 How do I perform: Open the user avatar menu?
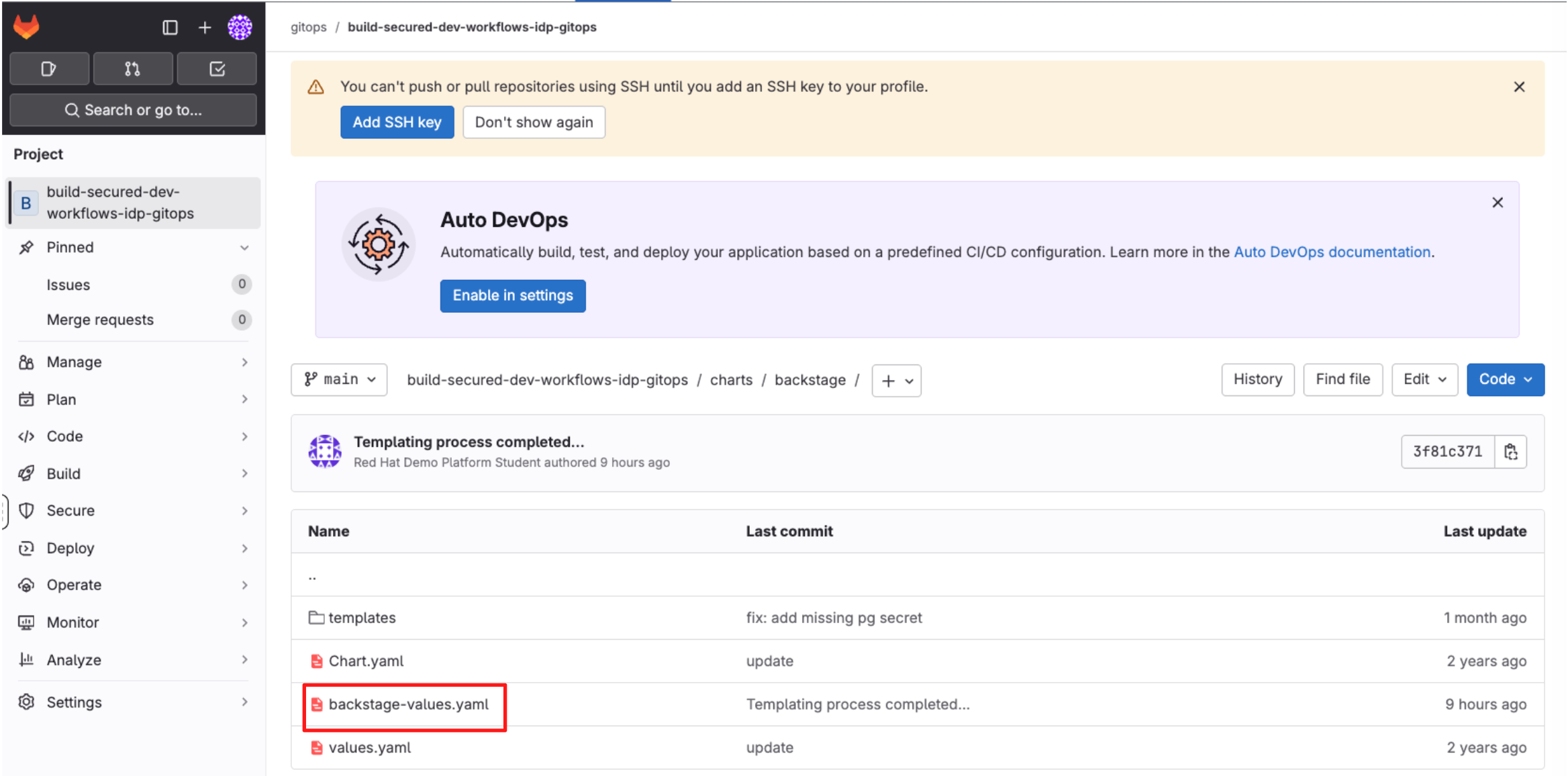tap(240, 28)
